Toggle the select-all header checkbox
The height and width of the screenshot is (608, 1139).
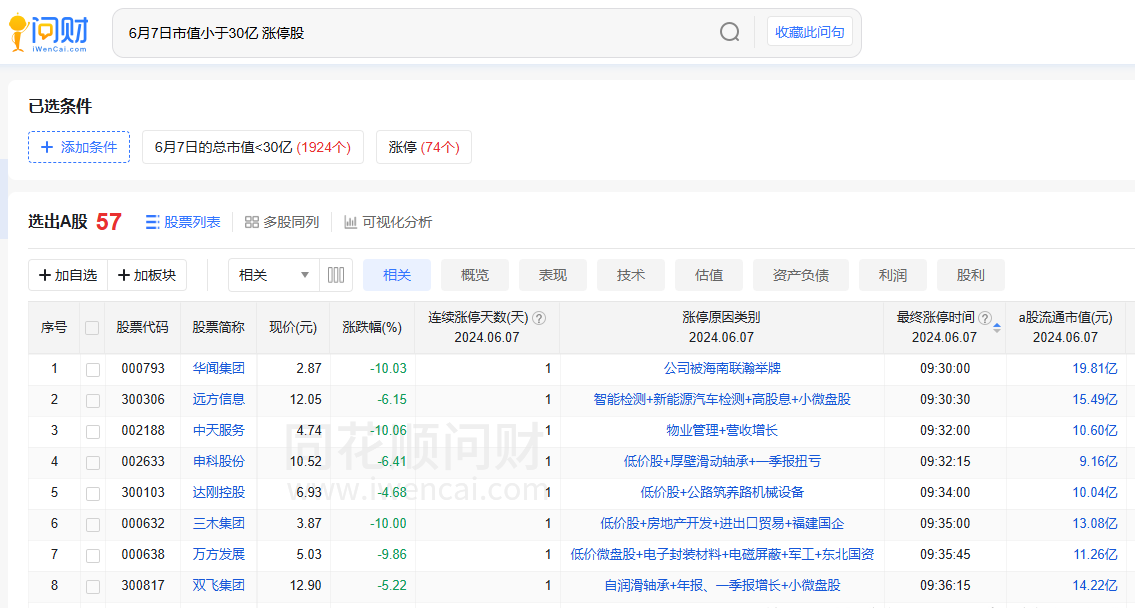click(92, 328)
